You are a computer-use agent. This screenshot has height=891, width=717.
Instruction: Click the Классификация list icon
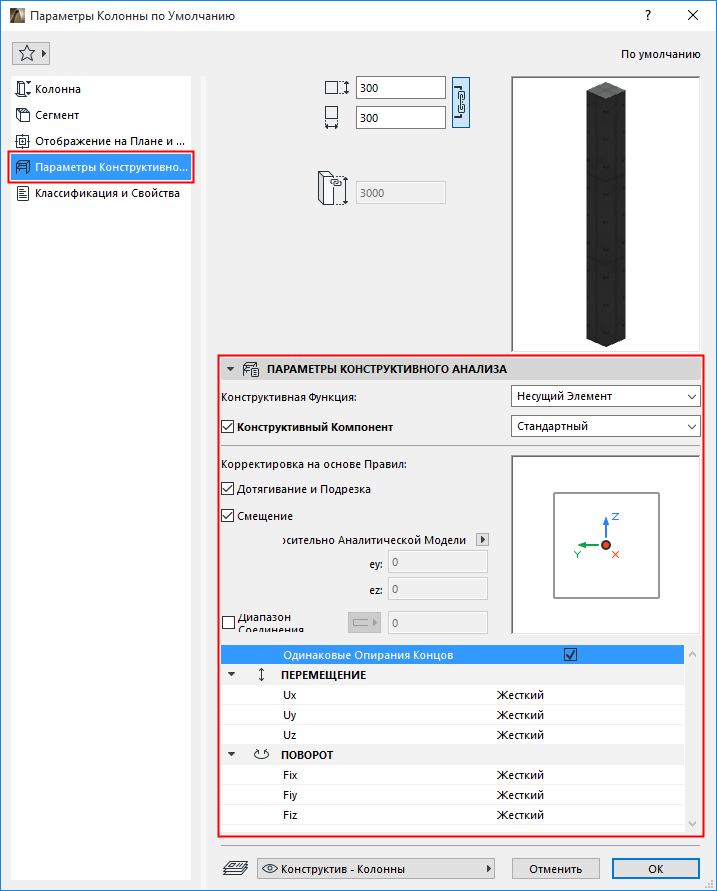pos(23,193)
